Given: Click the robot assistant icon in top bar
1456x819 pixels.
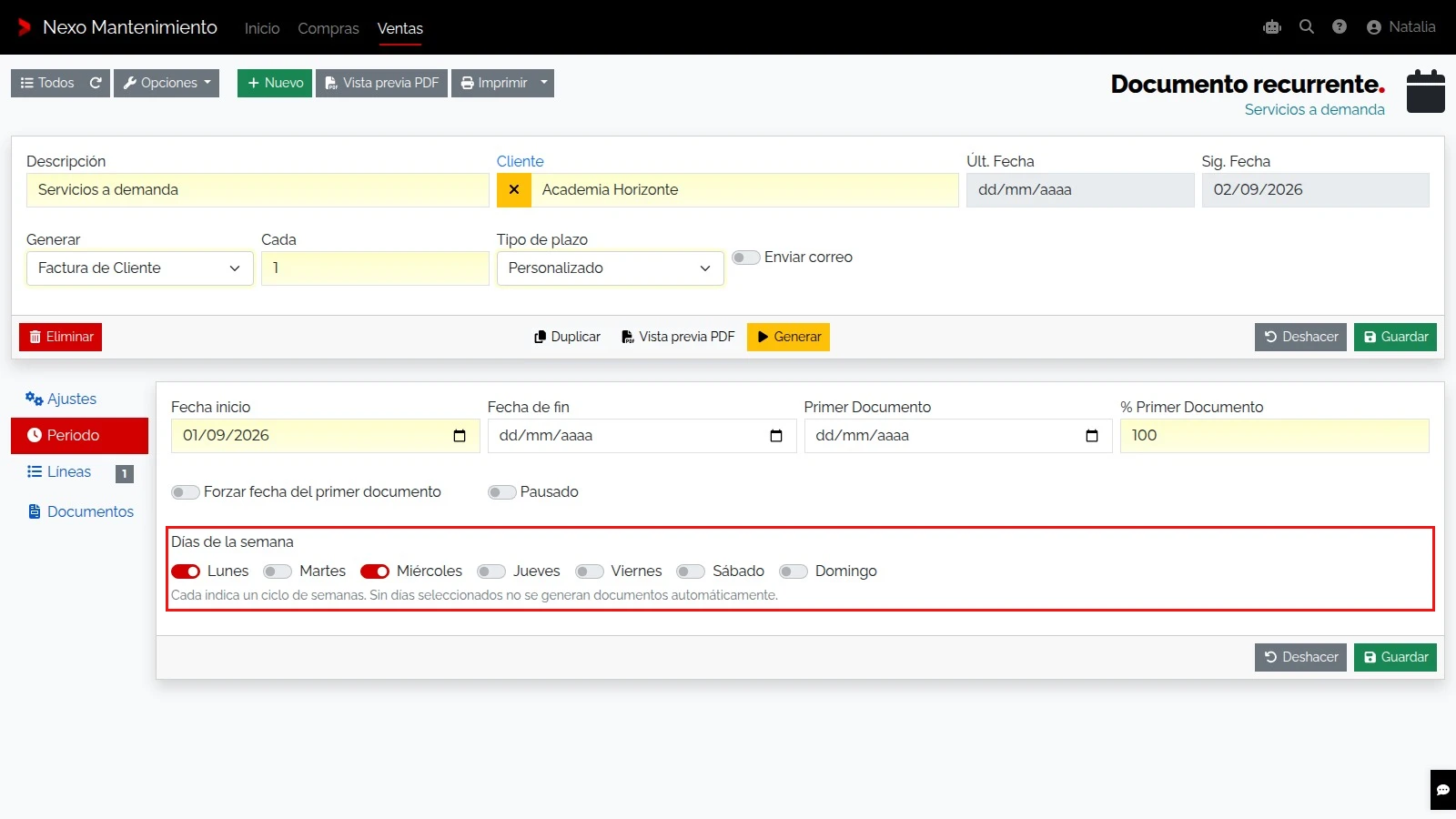Looking at the screenshot, I should point(1272,27).
